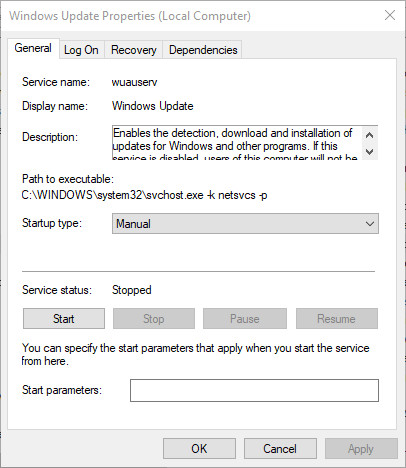Click the description scroll up arrow
This screenshot has width=406, height=468.
pyautogui.click(x=369, y=135)
